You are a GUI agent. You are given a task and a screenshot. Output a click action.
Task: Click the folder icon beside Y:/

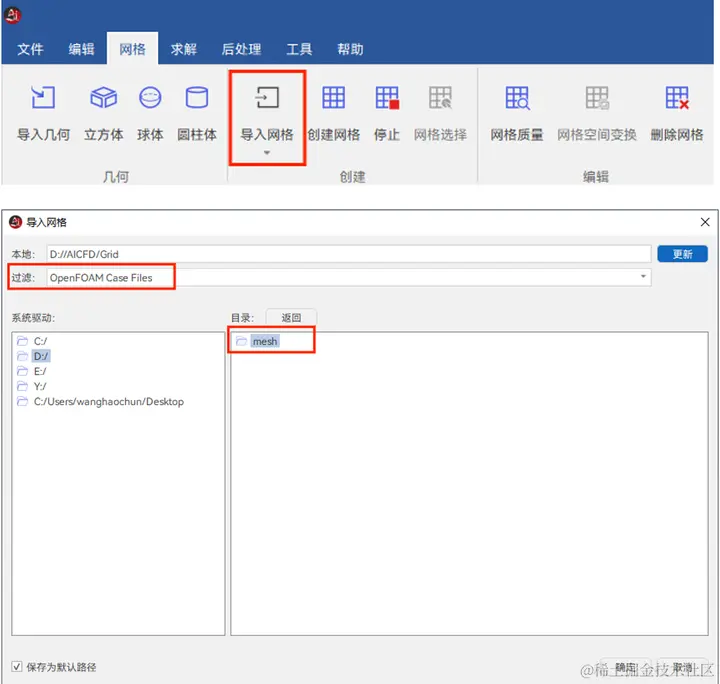pyautogui.click(x=22, y=386)
